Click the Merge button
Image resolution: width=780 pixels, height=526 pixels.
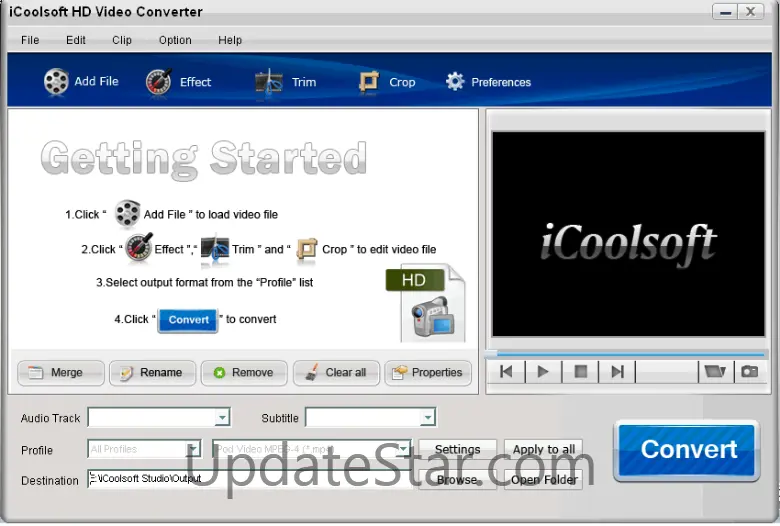(x=61, y=373)
